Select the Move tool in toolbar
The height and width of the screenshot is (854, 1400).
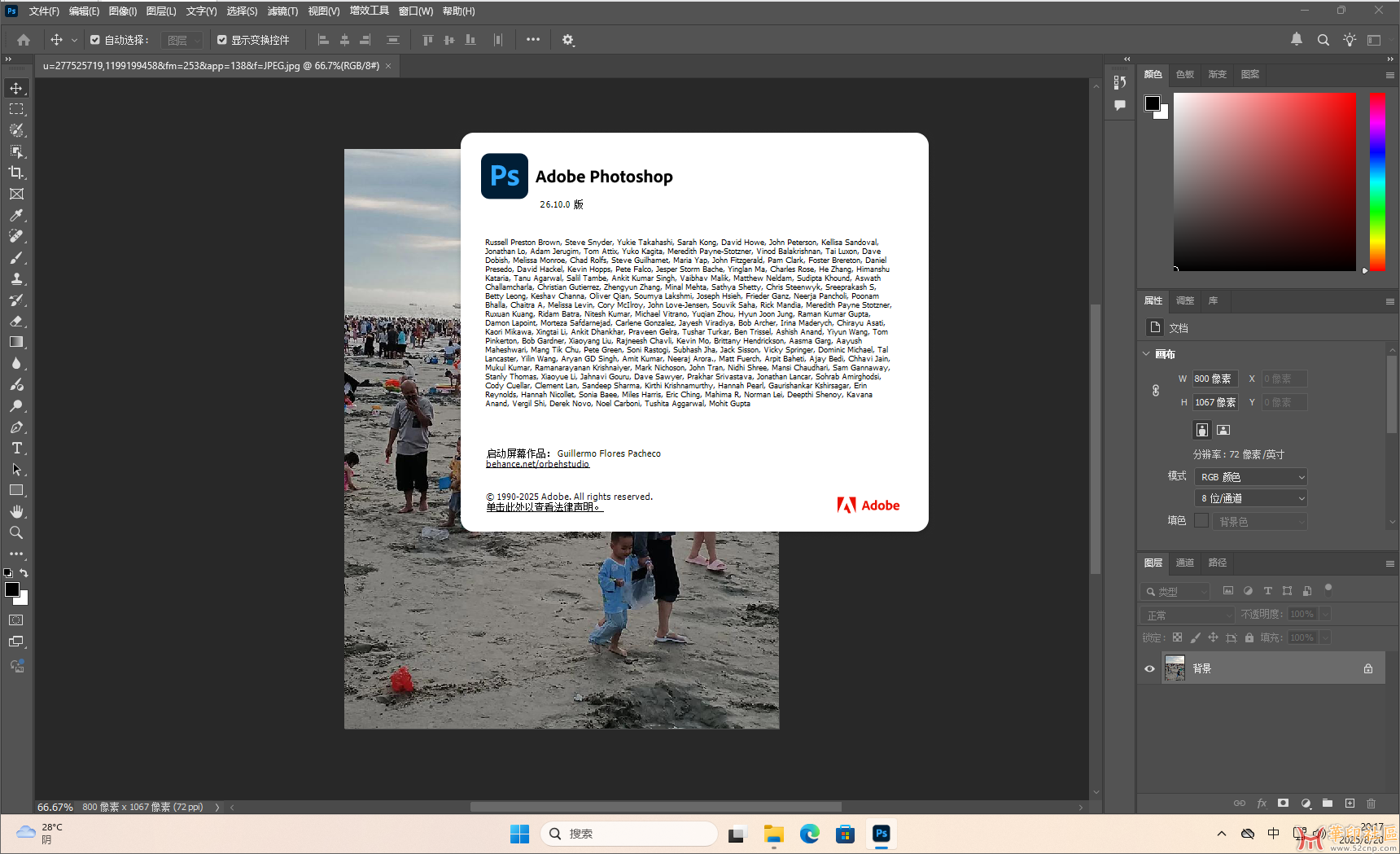[16, 88]
